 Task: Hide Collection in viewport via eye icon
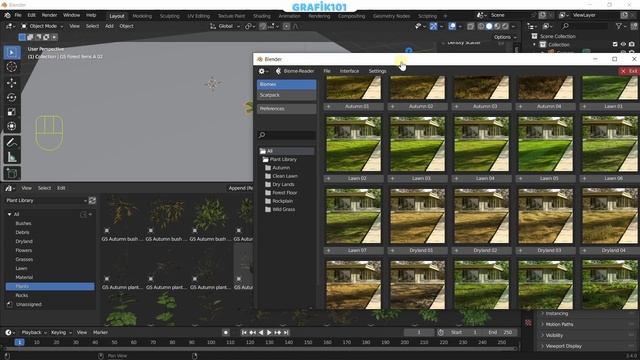point(623,44)
